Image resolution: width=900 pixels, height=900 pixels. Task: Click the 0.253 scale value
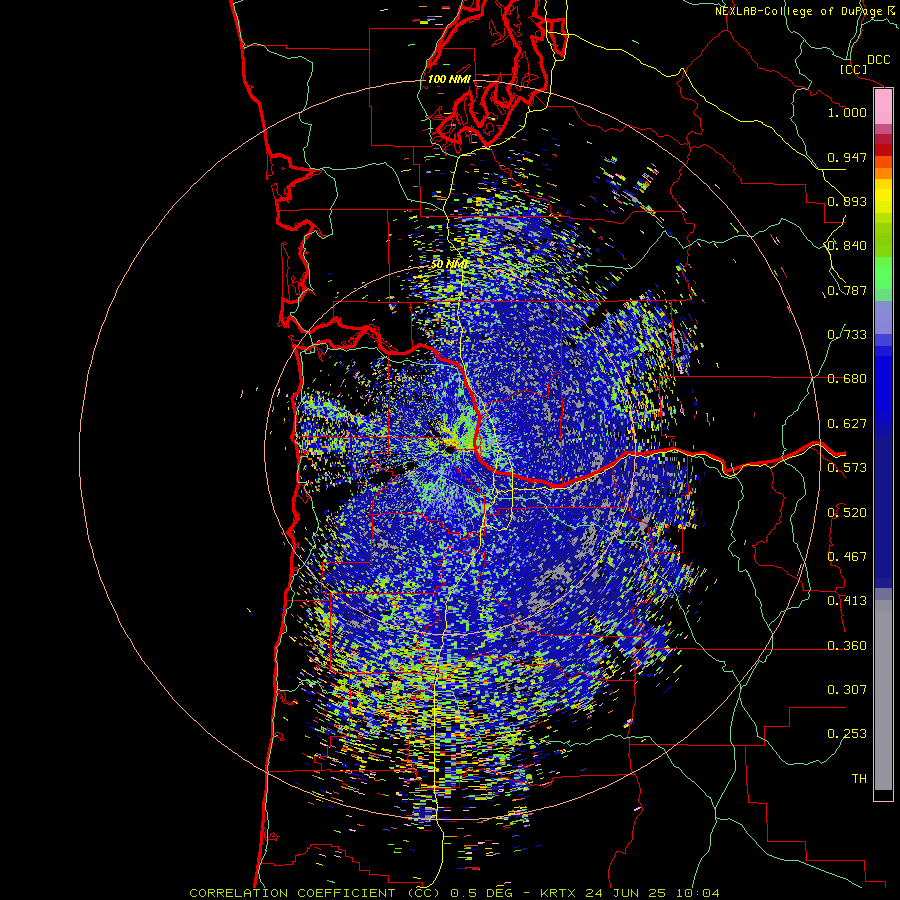coord(847,734)
